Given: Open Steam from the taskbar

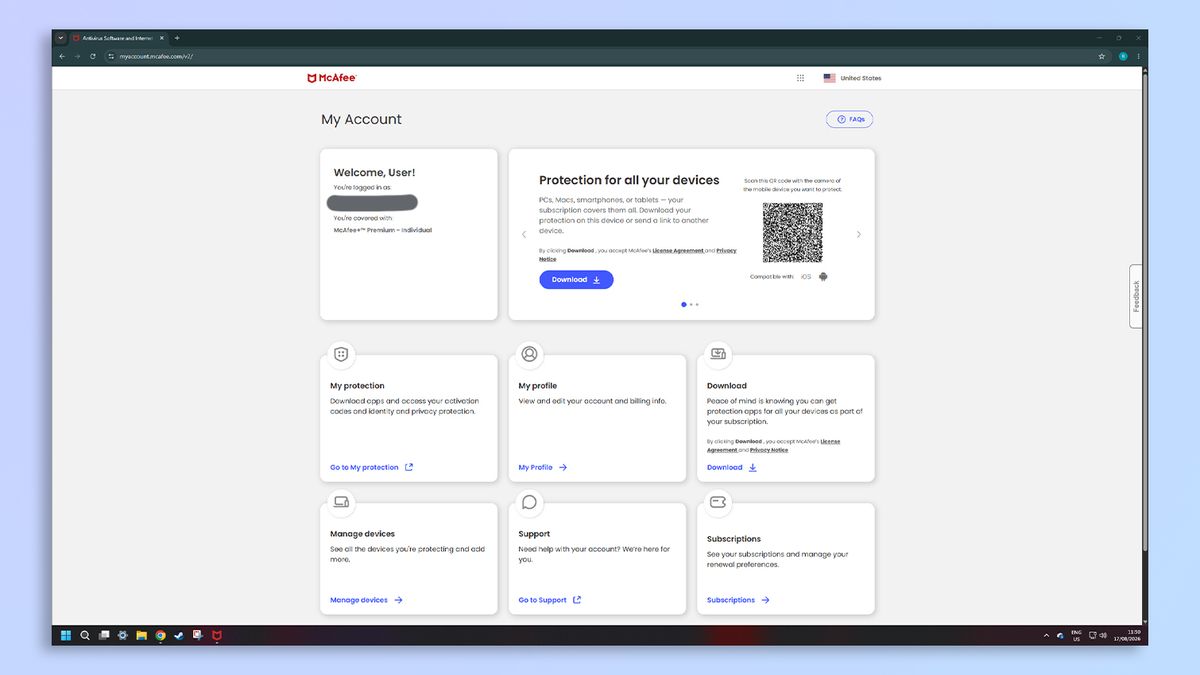Looking at the screenshot, I should point(179,635).
